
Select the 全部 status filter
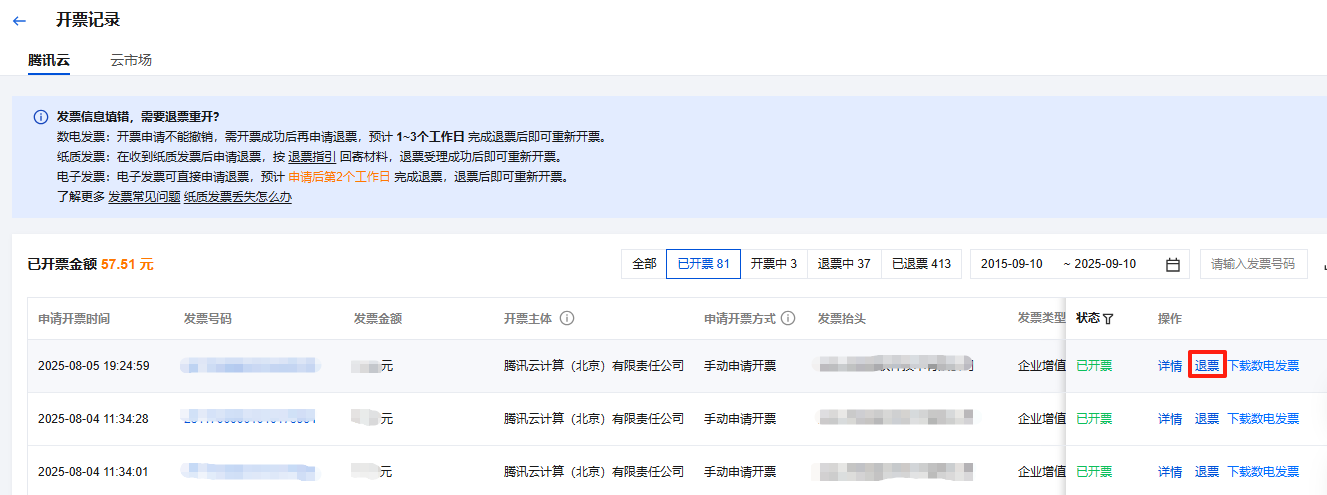pyautogui.click(x=644, y=264)
